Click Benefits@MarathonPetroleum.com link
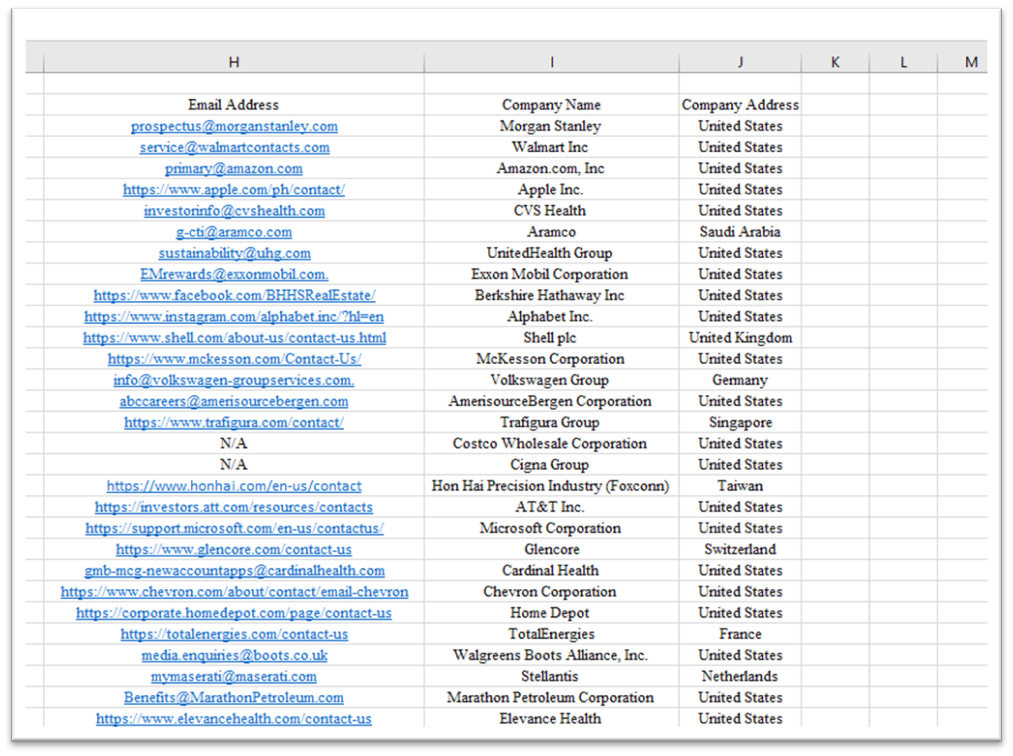Image resolution: width=1013 pixels, height=756 pixels. coord(234,698)
